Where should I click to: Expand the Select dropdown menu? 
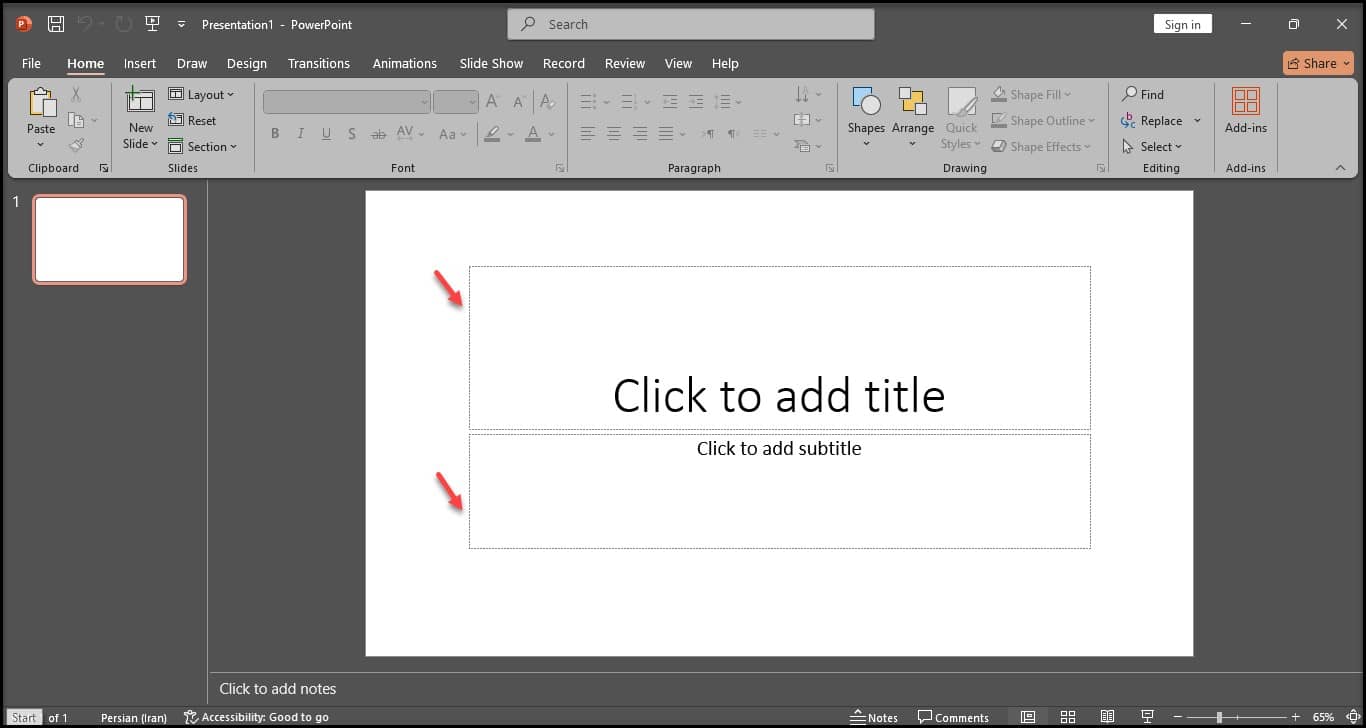(1152, 146)
